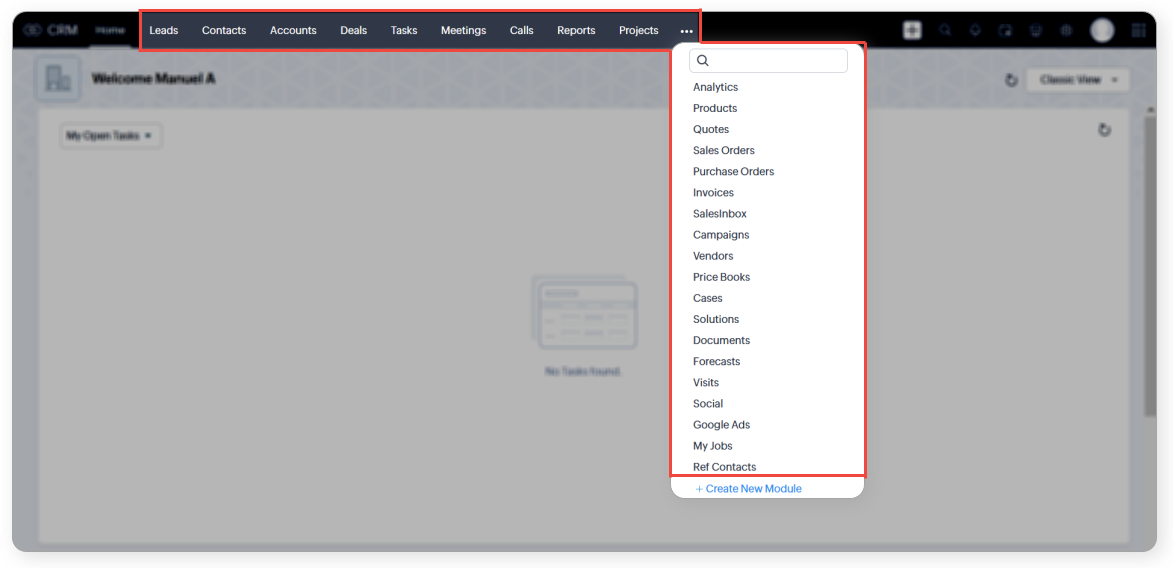The width and height of the screenshot is (1173, 568).
Task: Go to the Reports tab
Action: point(576,31)
